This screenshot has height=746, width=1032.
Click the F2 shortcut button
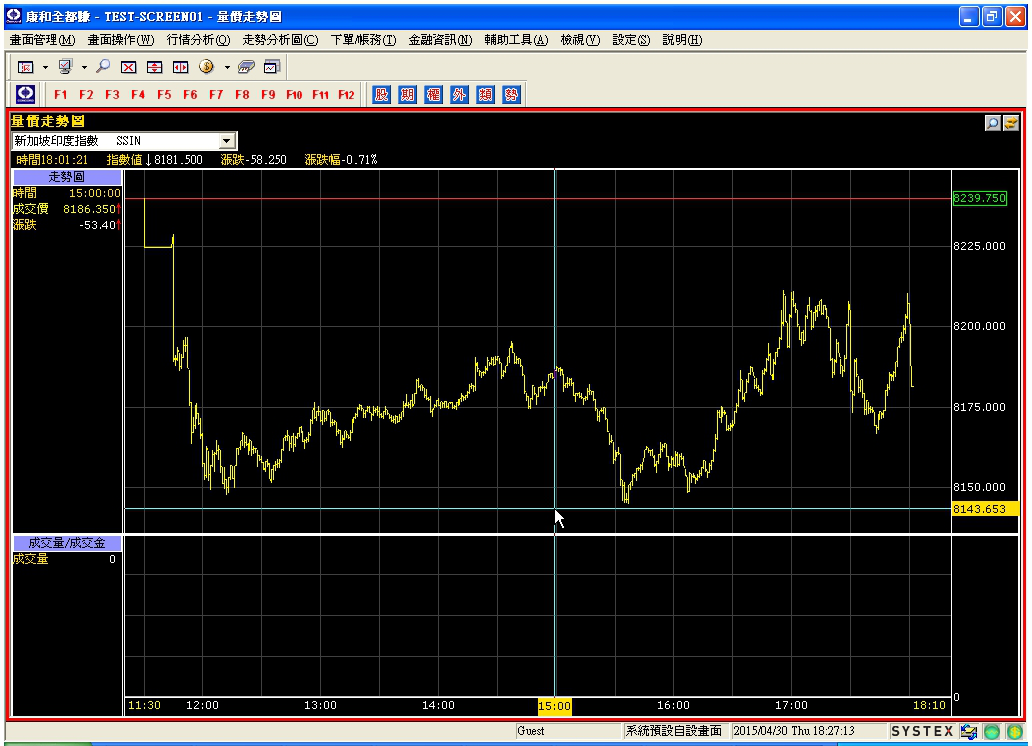click(x=86, y=95)
